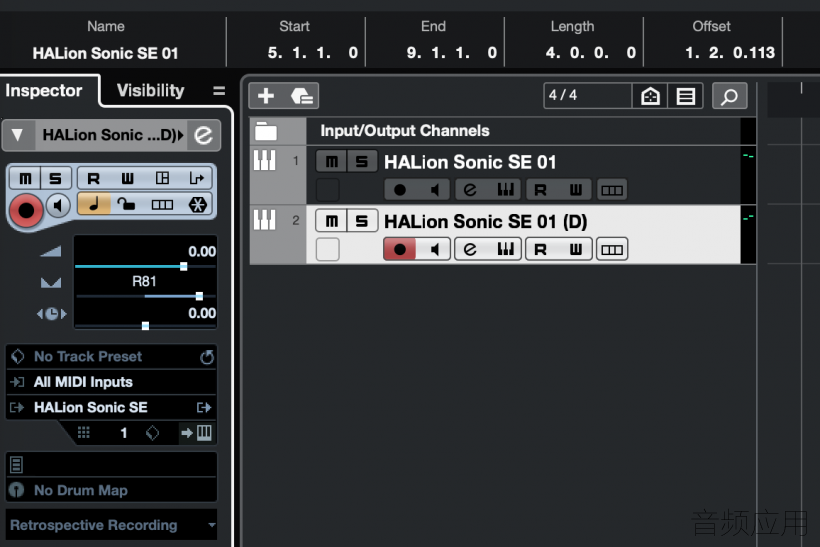Mute track in Inspector
This screenshot has height=547, width=820.
pyautogui.click(x=25, y=178)
